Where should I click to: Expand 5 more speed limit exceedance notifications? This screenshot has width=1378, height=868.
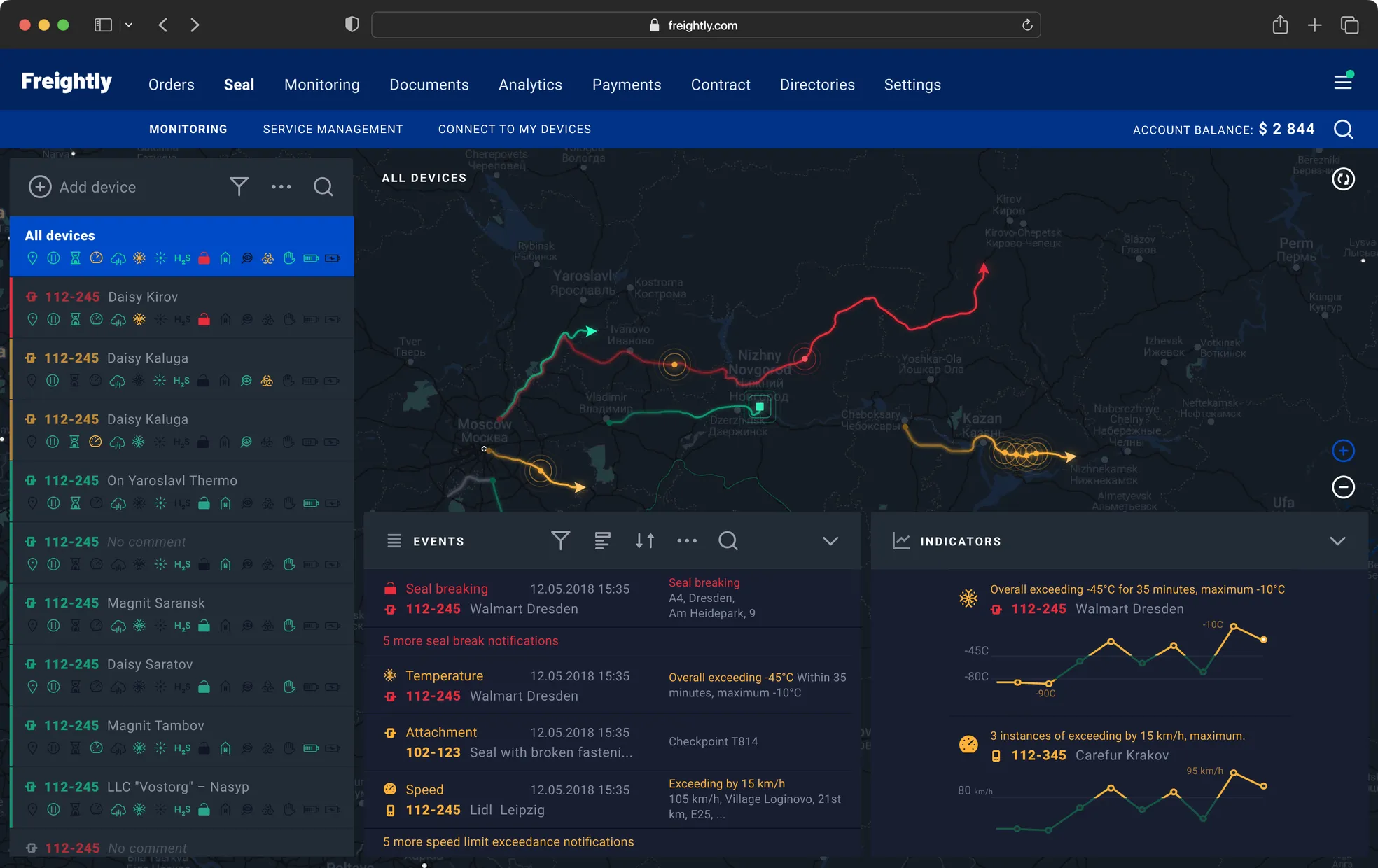click(508, 842)
